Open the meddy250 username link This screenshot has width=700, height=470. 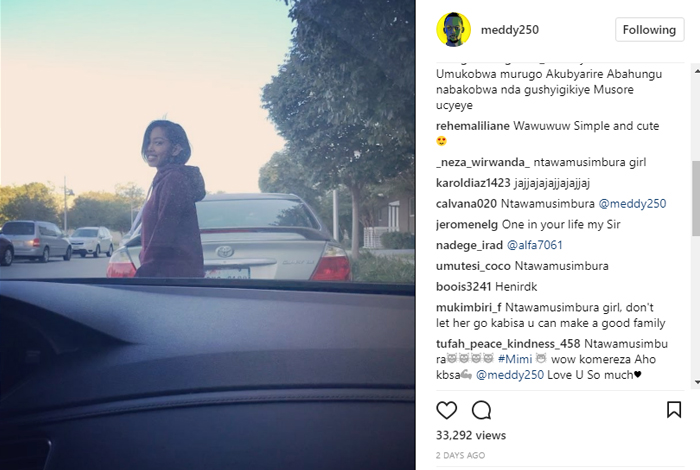509,30
